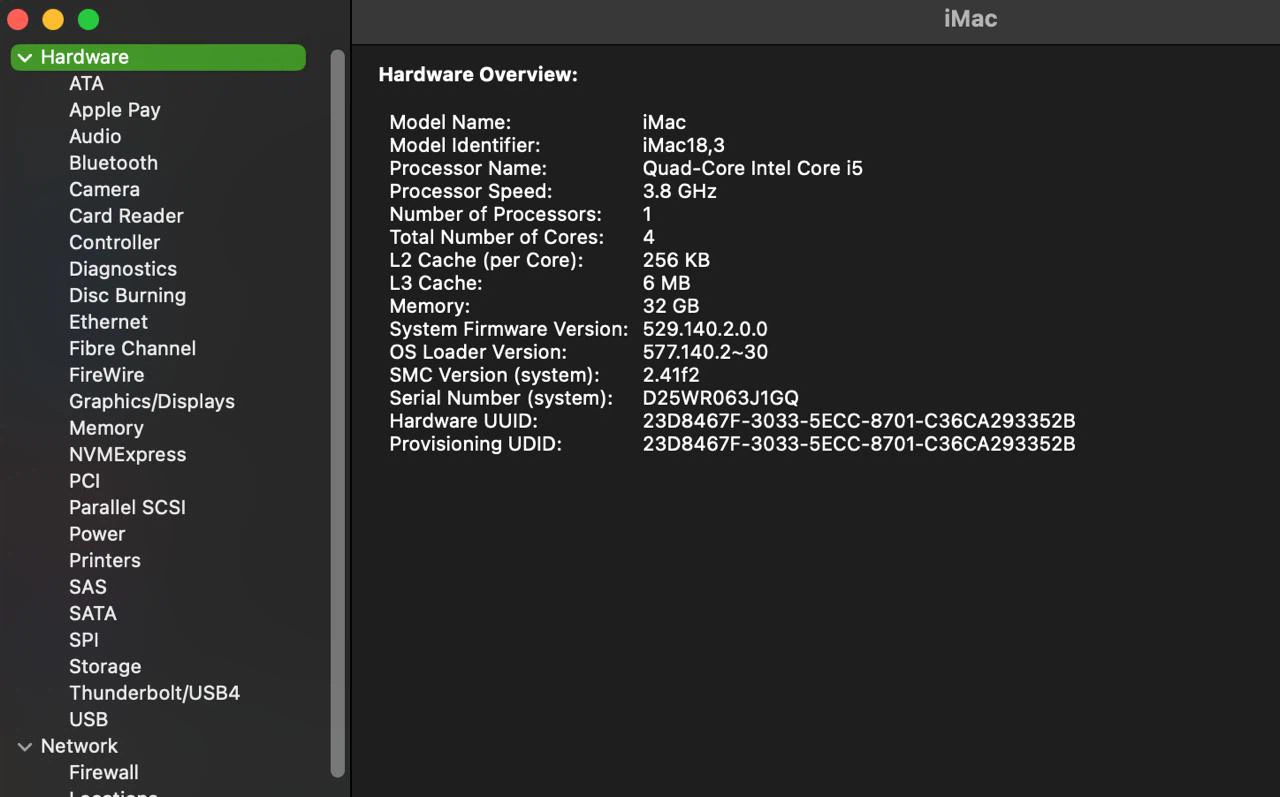View the SPI entry
1280x797 pixels.
click(x=84, y=640)
